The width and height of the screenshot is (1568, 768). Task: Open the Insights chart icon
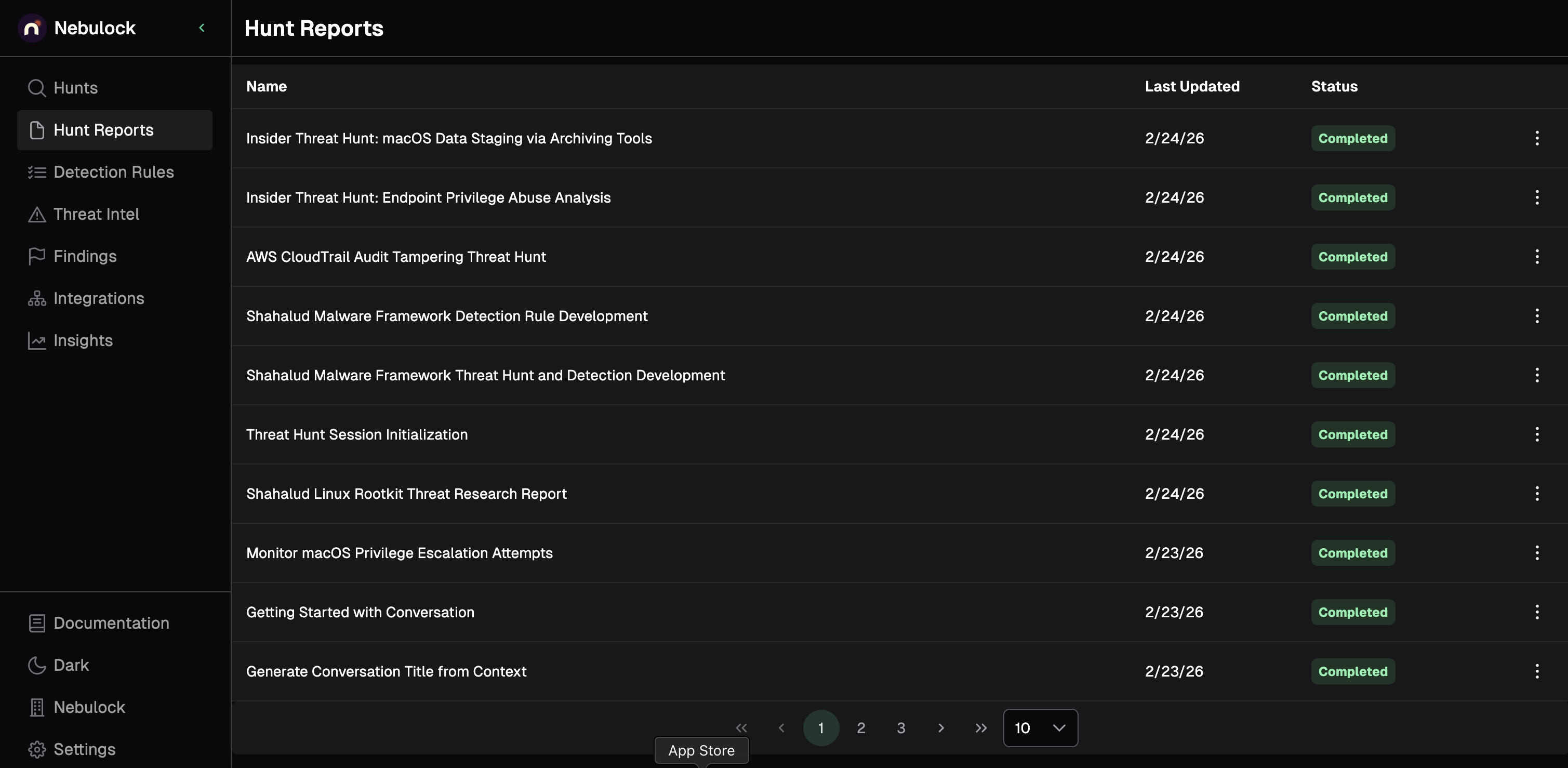[36, 341]
